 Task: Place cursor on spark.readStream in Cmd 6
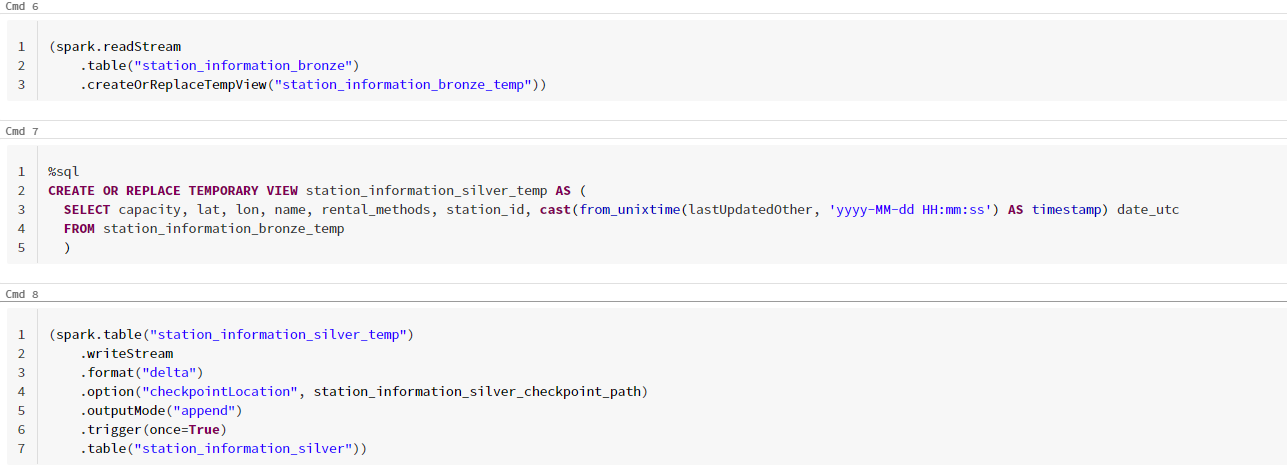click(118, 46)
